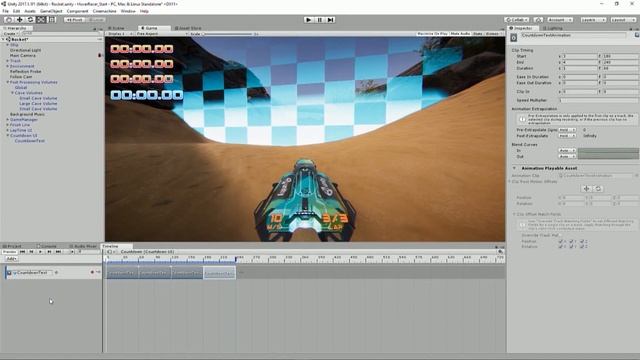Image resolution: width=640 pixels, height=360 pixels.
Task: Select the highlighted last CountdownText clip
Action: tap(219, 273)
